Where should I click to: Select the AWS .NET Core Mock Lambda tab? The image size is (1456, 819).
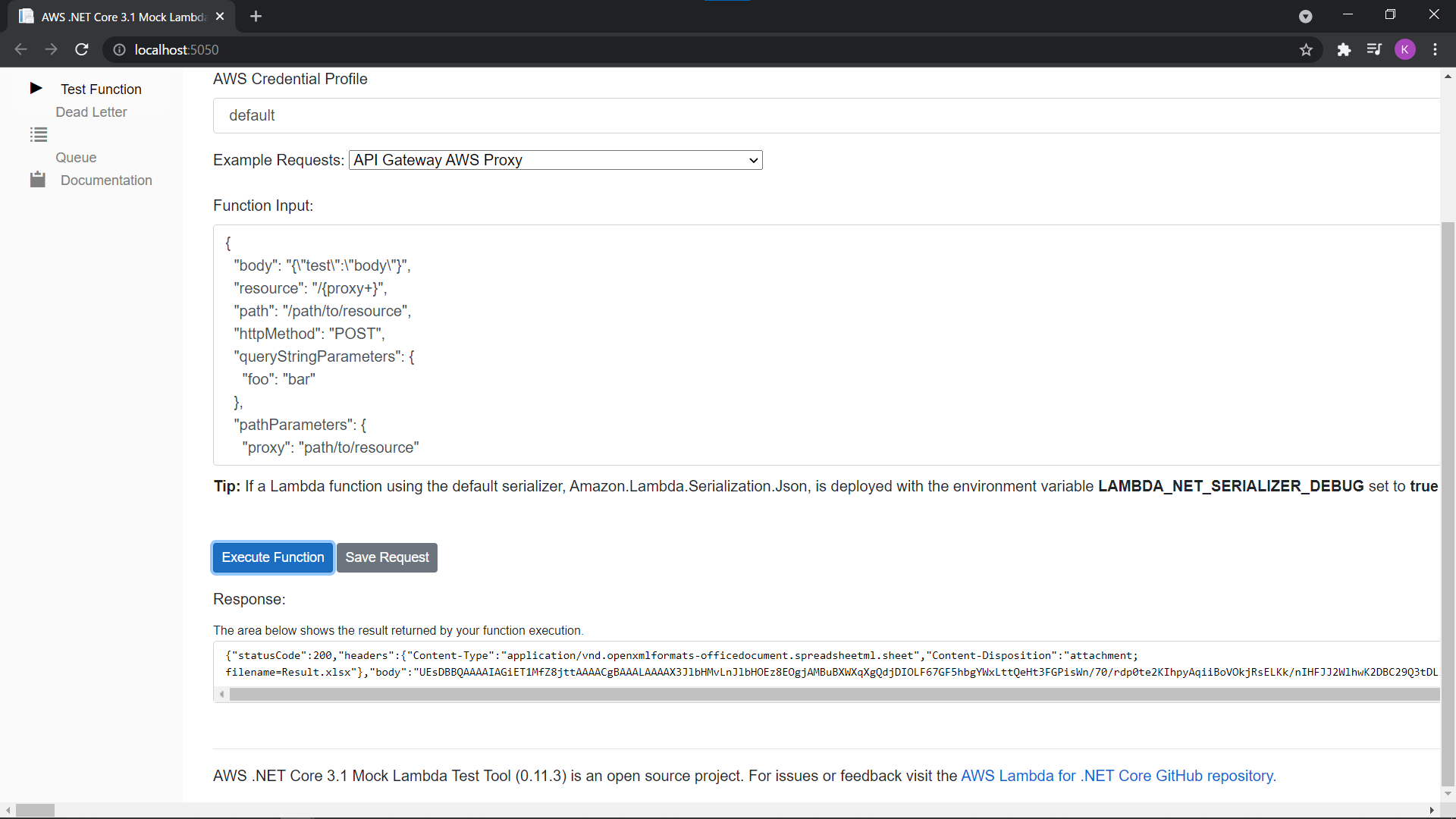pyautogui.click(x=121, y=17)
